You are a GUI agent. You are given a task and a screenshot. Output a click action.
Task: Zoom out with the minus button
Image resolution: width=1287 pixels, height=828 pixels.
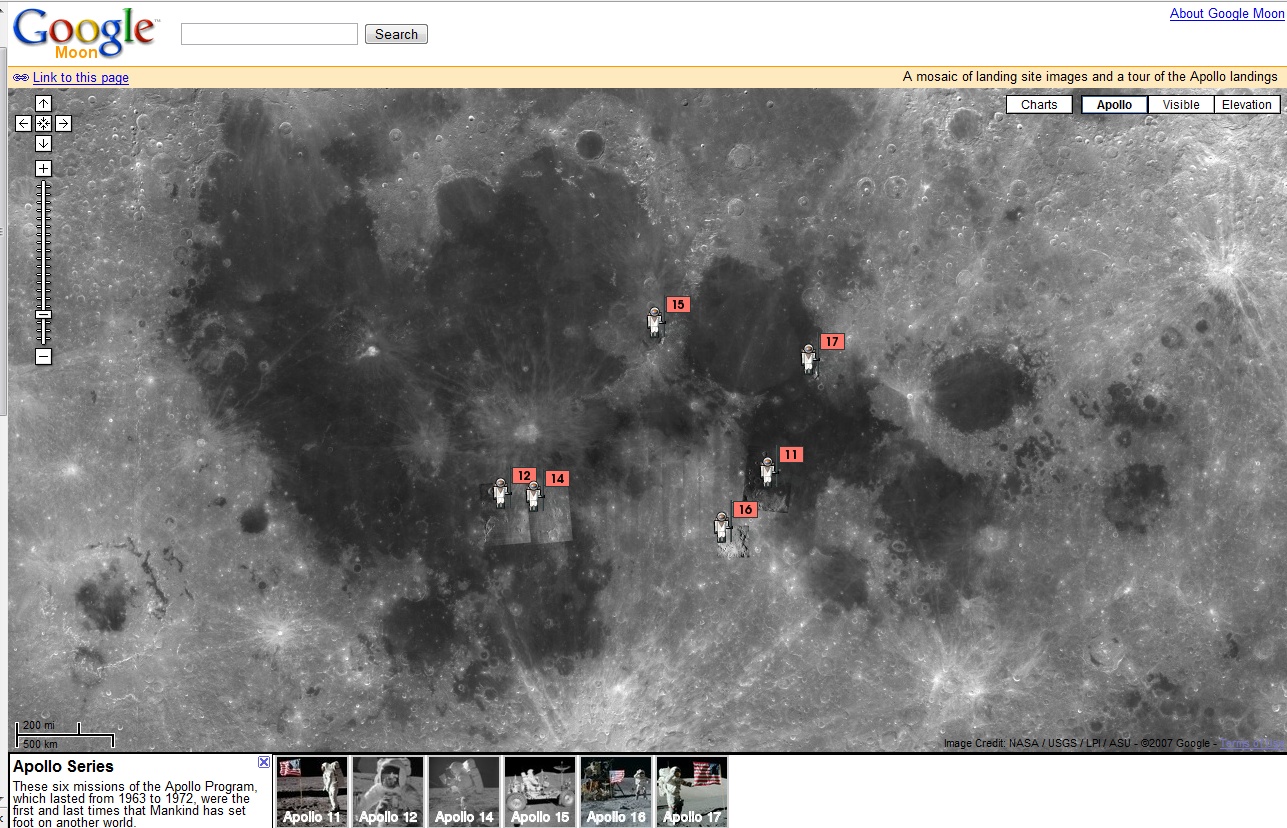(x=42, y=357)
